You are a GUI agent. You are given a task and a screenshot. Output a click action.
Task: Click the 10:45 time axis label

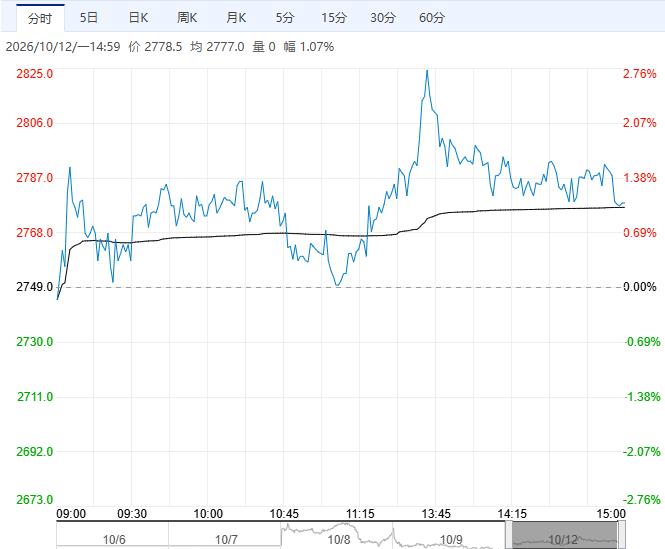284,514
